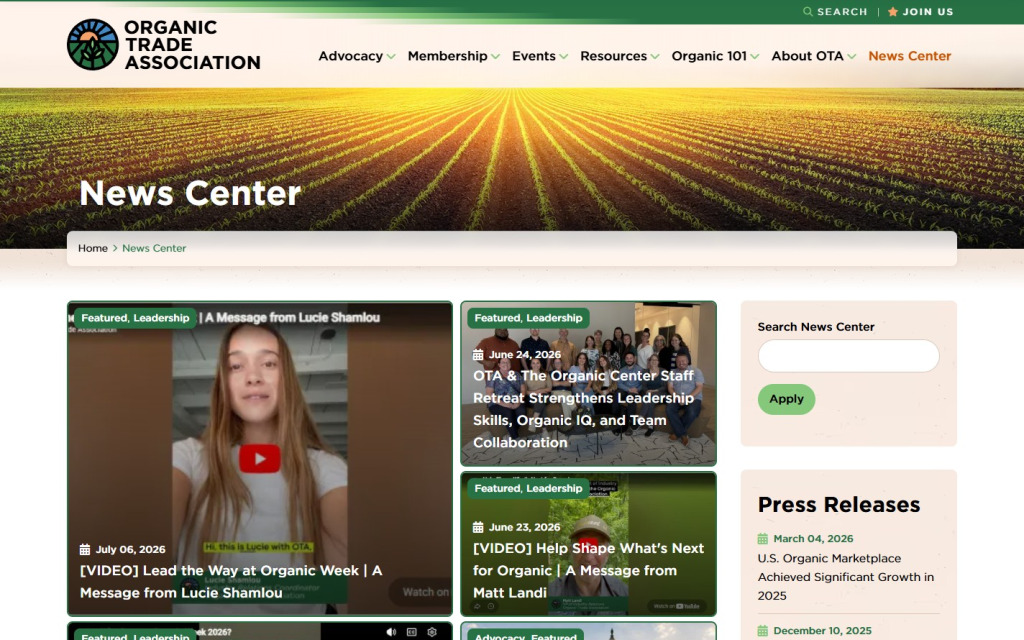The width and height of the screenshot is (1024, 640).
Task: Click the SEARCH link in top bar
Action: click(842, 12)
